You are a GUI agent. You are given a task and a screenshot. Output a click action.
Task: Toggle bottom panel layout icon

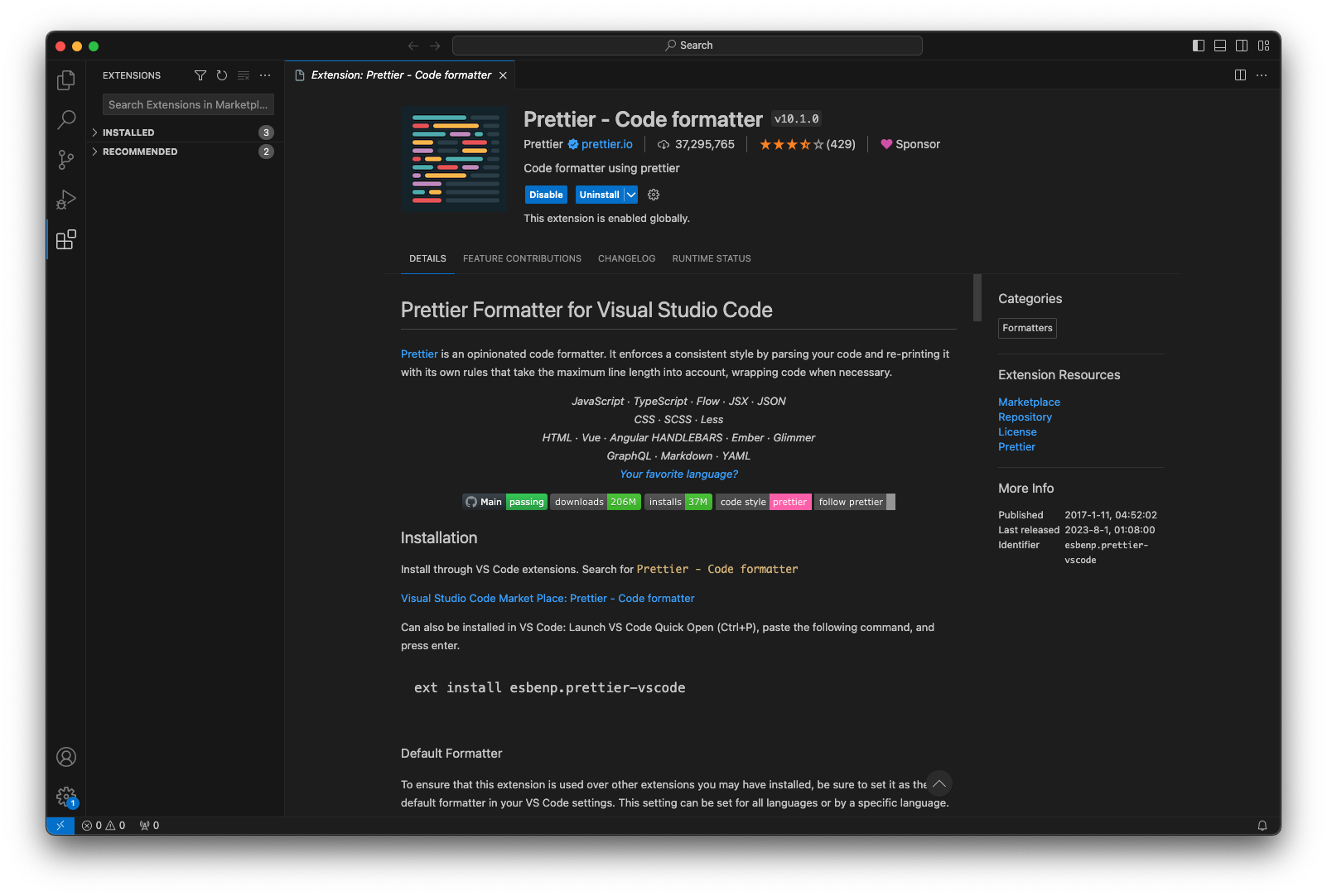[x=1220, y=46]
